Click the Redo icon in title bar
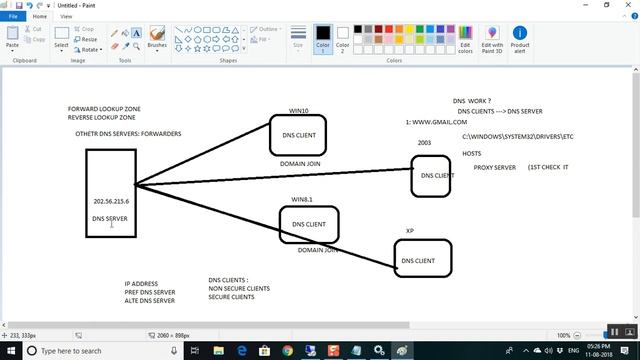Viewport: 640px width, 360px height. pyautogui.click(x=40, y=5)
